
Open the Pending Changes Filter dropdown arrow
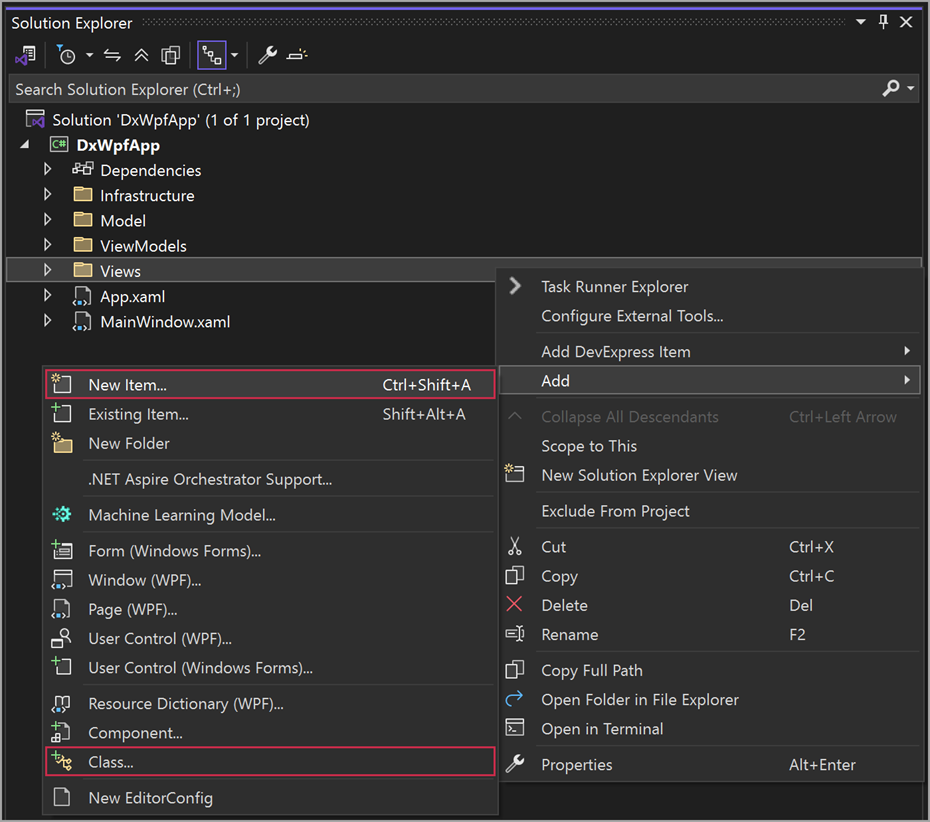[90, 56]
